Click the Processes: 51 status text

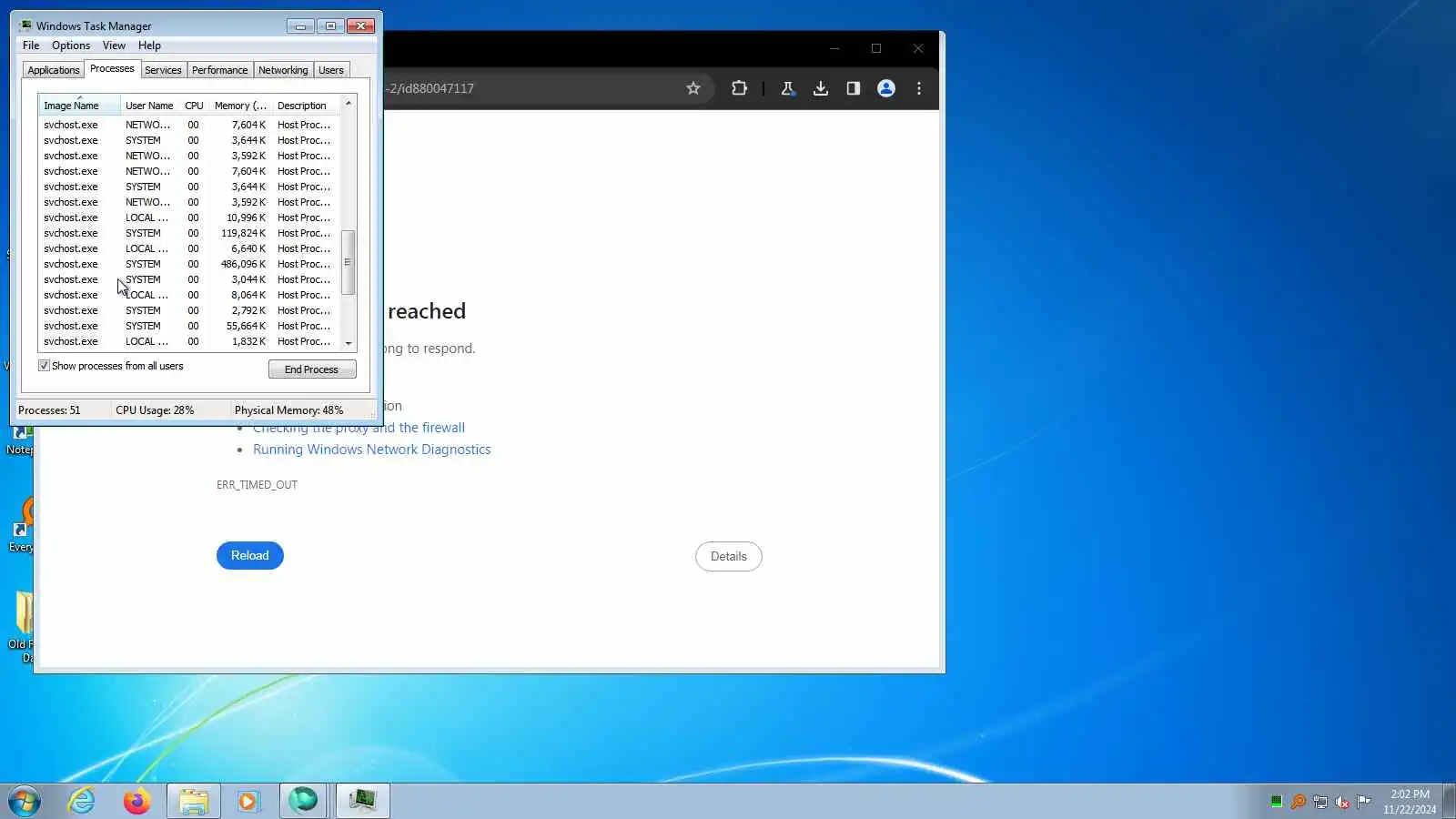click(x=49, y=410)
